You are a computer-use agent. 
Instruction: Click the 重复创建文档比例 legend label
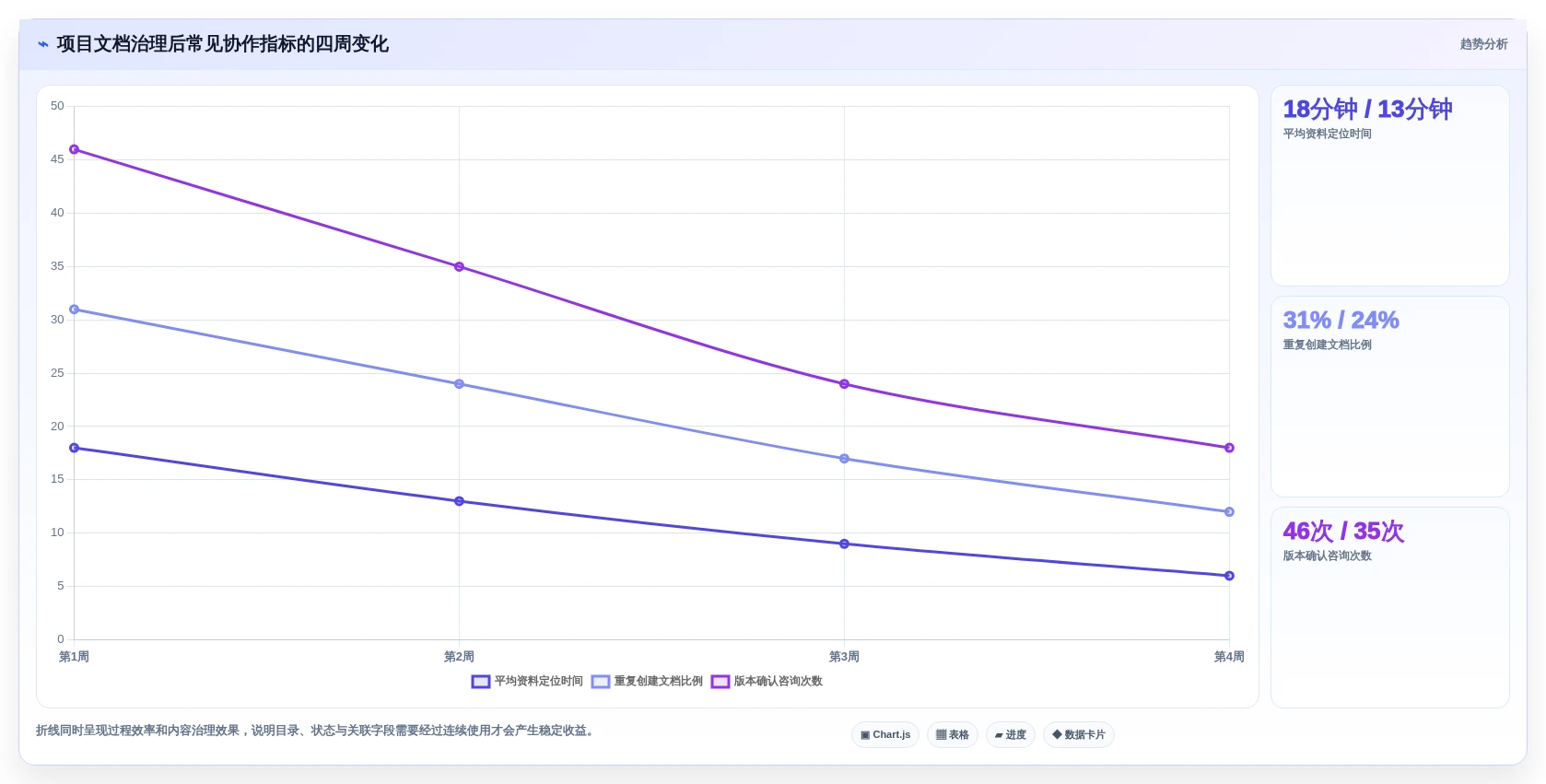pyautogui.click(x=659, y=682)
